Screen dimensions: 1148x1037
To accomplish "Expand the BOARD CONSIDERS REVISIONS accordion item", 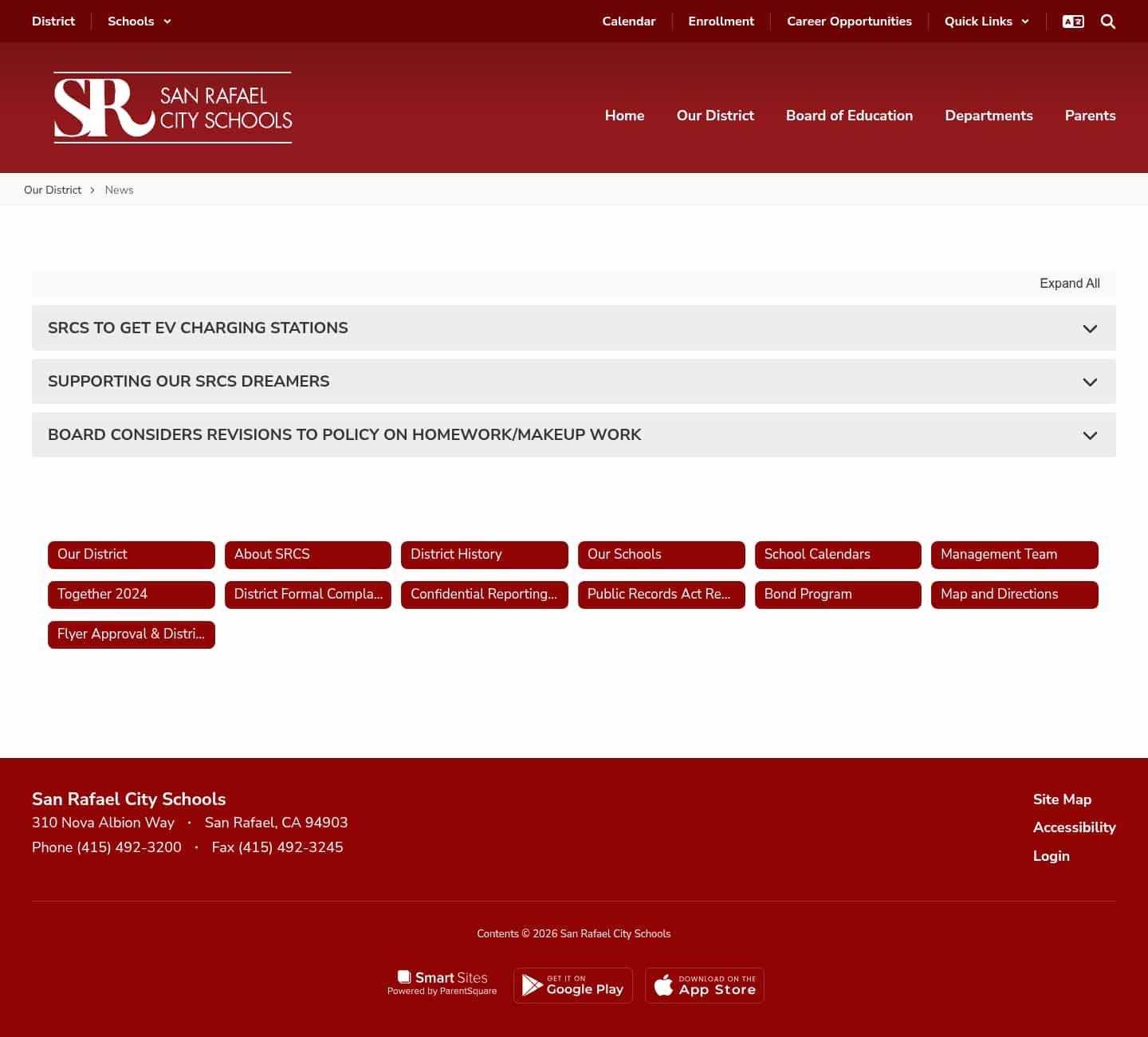I will click(x=344, y=434).
